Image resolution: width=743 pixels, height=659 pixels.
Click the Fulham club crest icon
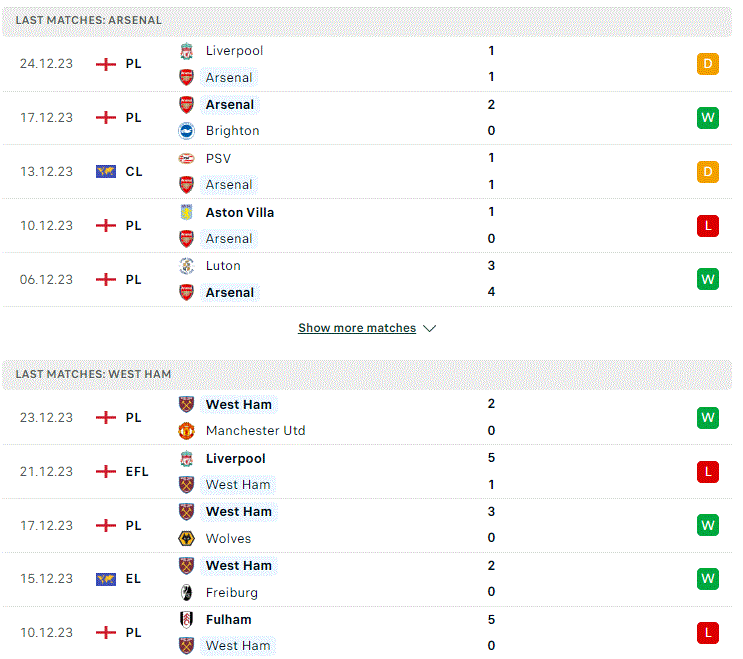click(x=187, y=620)
